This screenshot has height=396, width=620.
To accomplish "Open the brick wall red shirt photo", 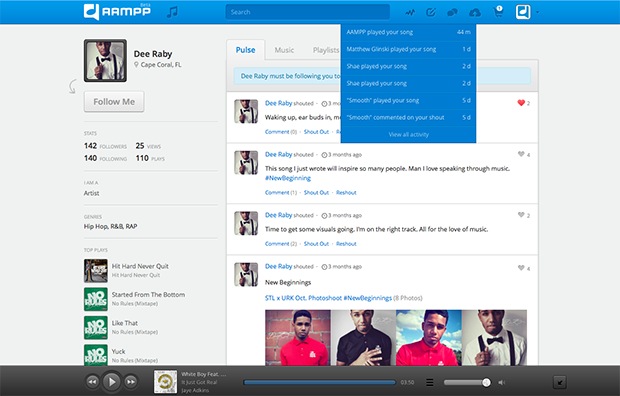I will [298, 337].
